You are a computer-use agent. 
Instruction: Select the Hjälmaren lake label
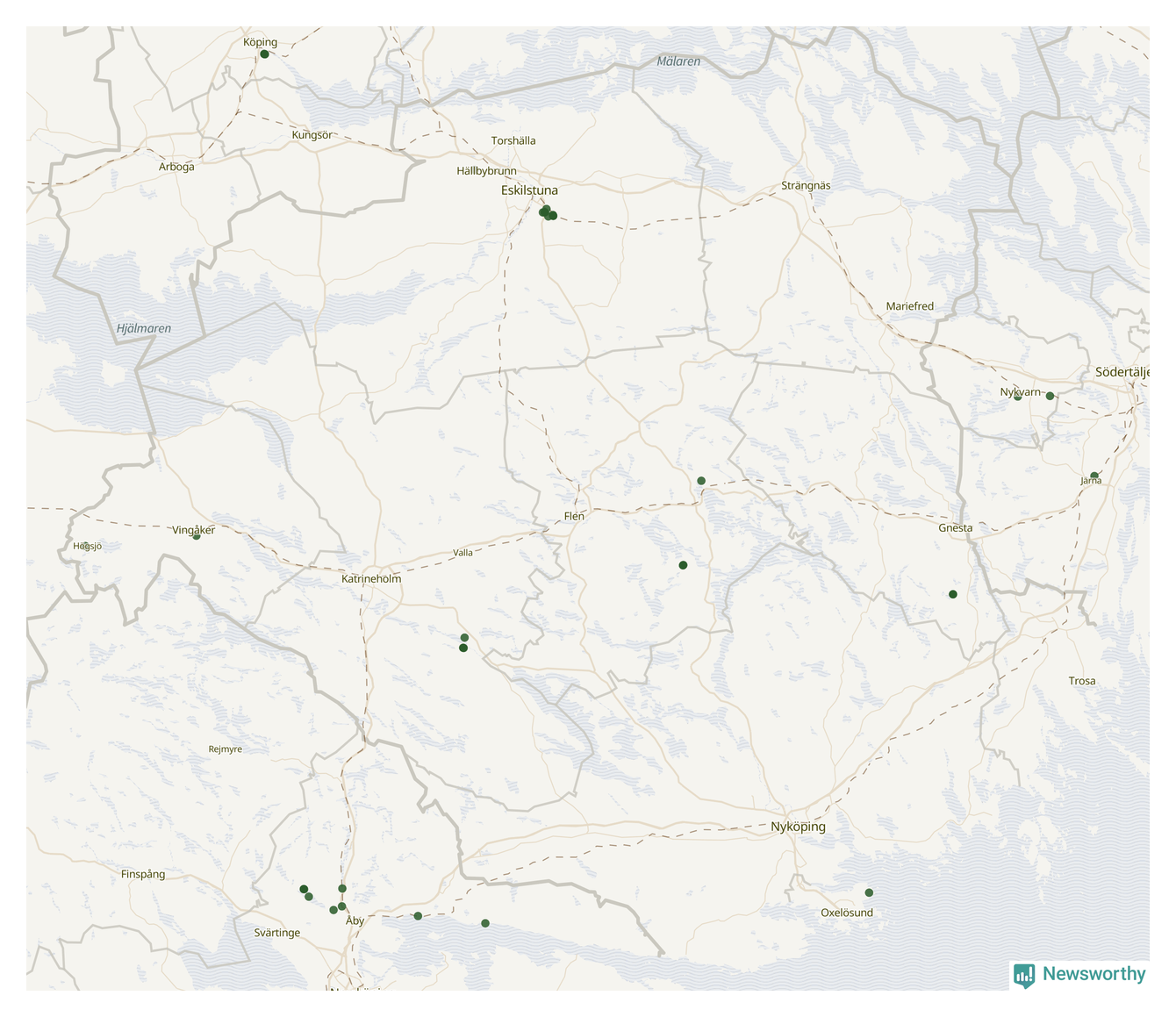pyautogui.click(x=144, y=329)
